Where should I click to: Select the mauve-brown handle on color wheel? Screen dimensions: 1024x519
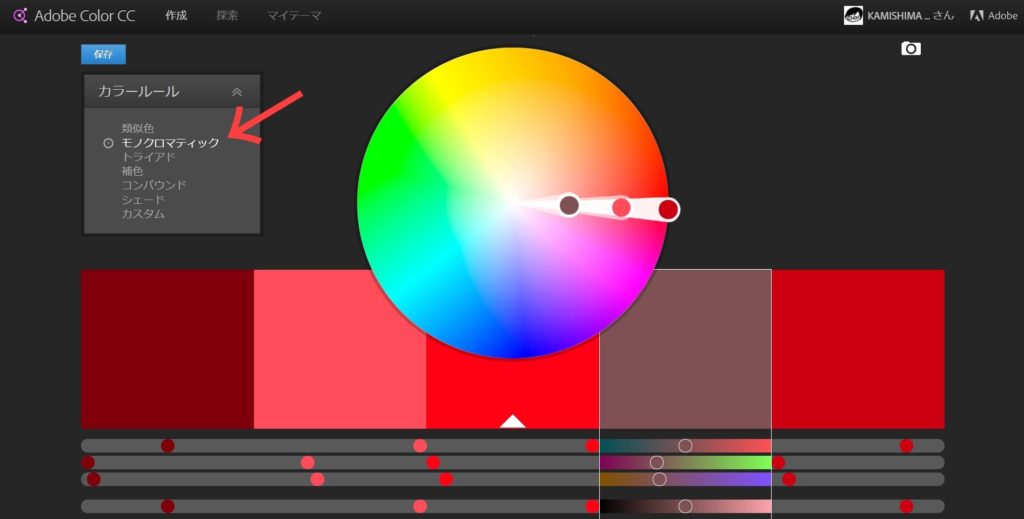tap(569, 205)
